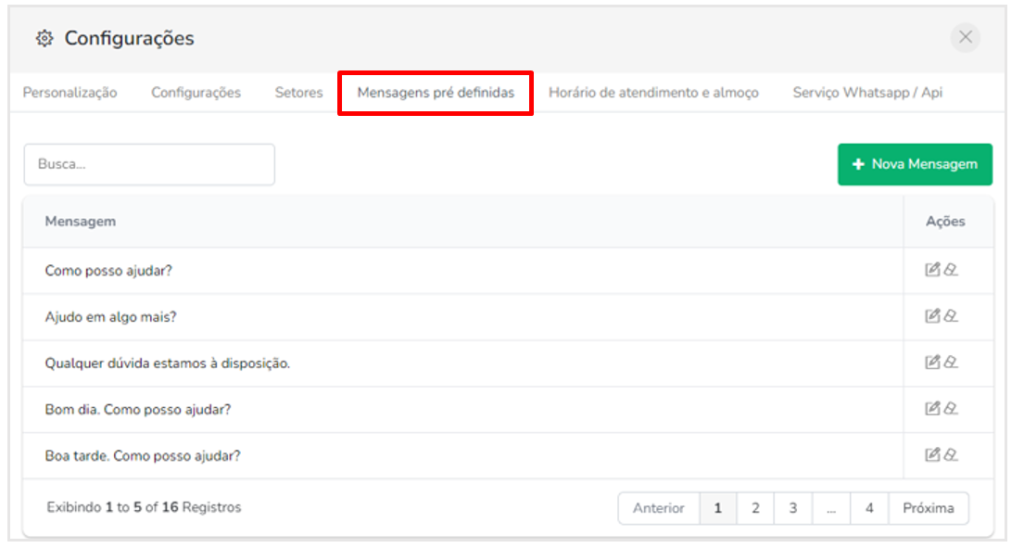Delete the 'Bom dia. Como posso ajudar?' message
This screenshot has height=548, width=1024.
[x=951, y=408]
